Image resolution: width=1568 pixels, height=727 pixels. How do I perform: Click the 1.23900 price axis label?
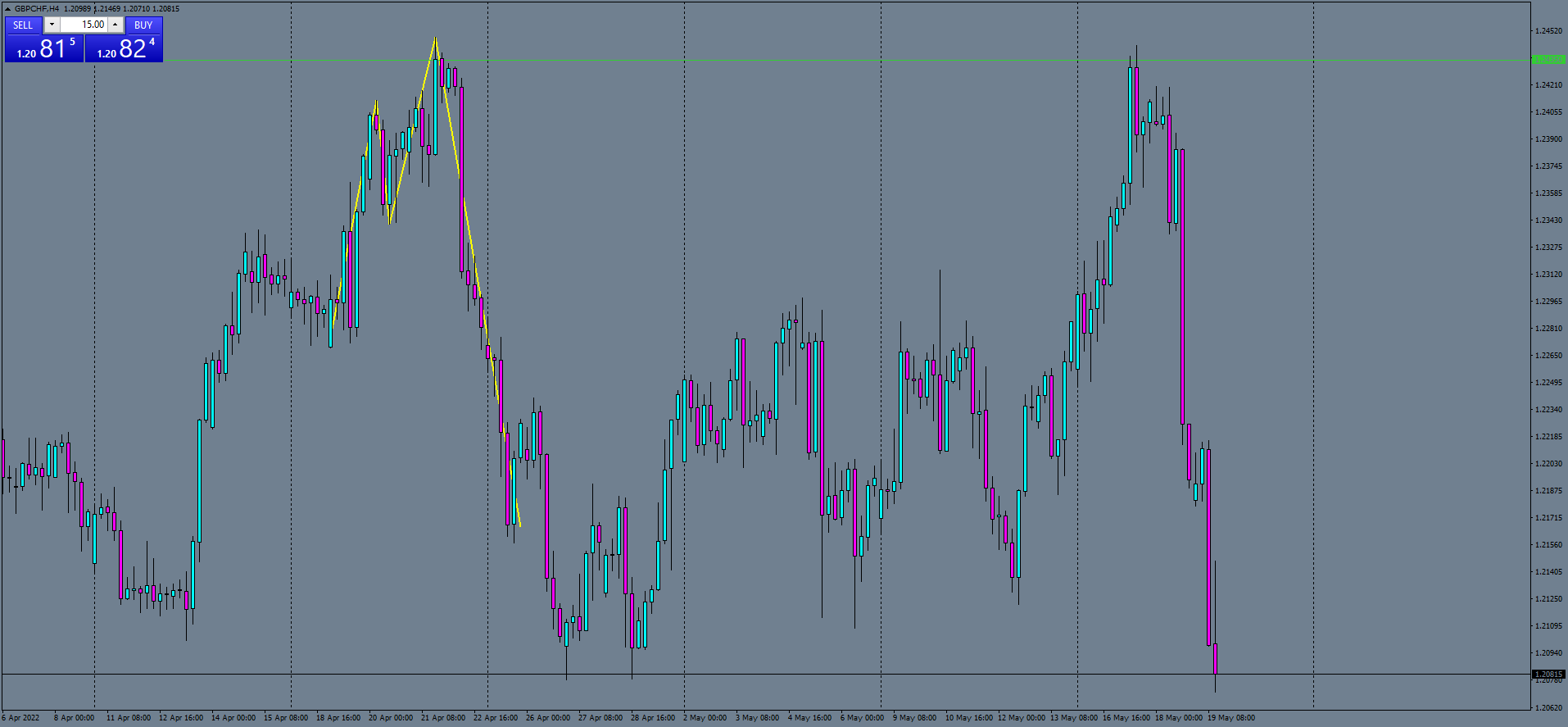(1548, 139)
